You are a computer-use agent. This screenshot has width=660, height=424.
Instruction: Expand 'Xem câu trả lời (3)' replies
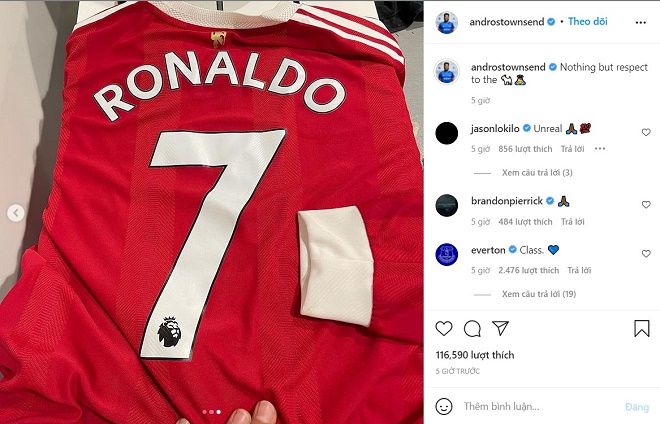537,173
